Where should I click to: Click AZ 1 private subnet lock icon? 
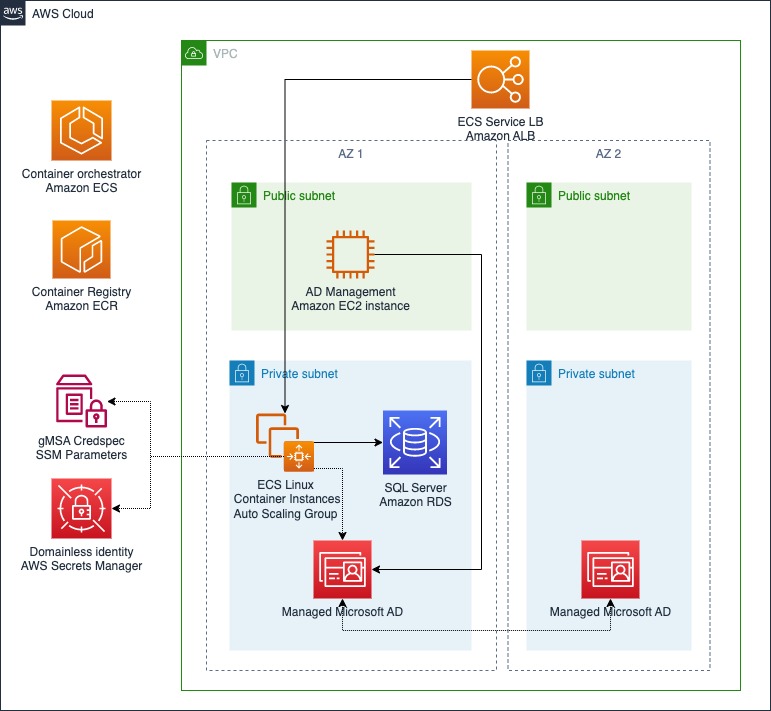click(242, 373)
